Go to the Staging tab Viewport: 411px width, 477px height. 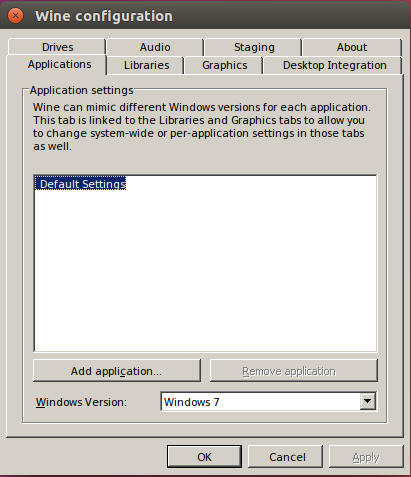tap(254, 47)
